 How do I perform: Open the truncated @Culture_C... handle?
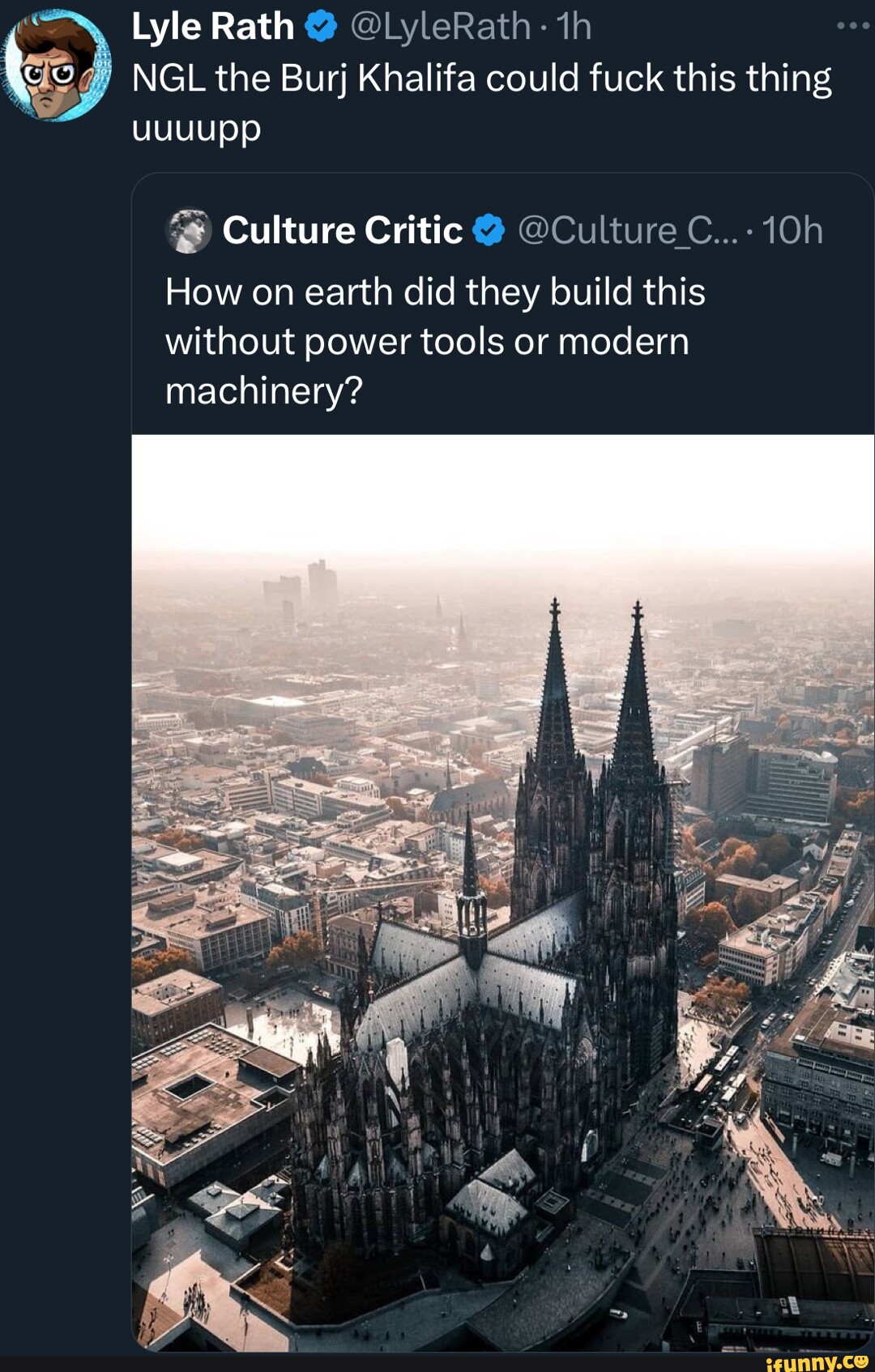coord(627,231)
